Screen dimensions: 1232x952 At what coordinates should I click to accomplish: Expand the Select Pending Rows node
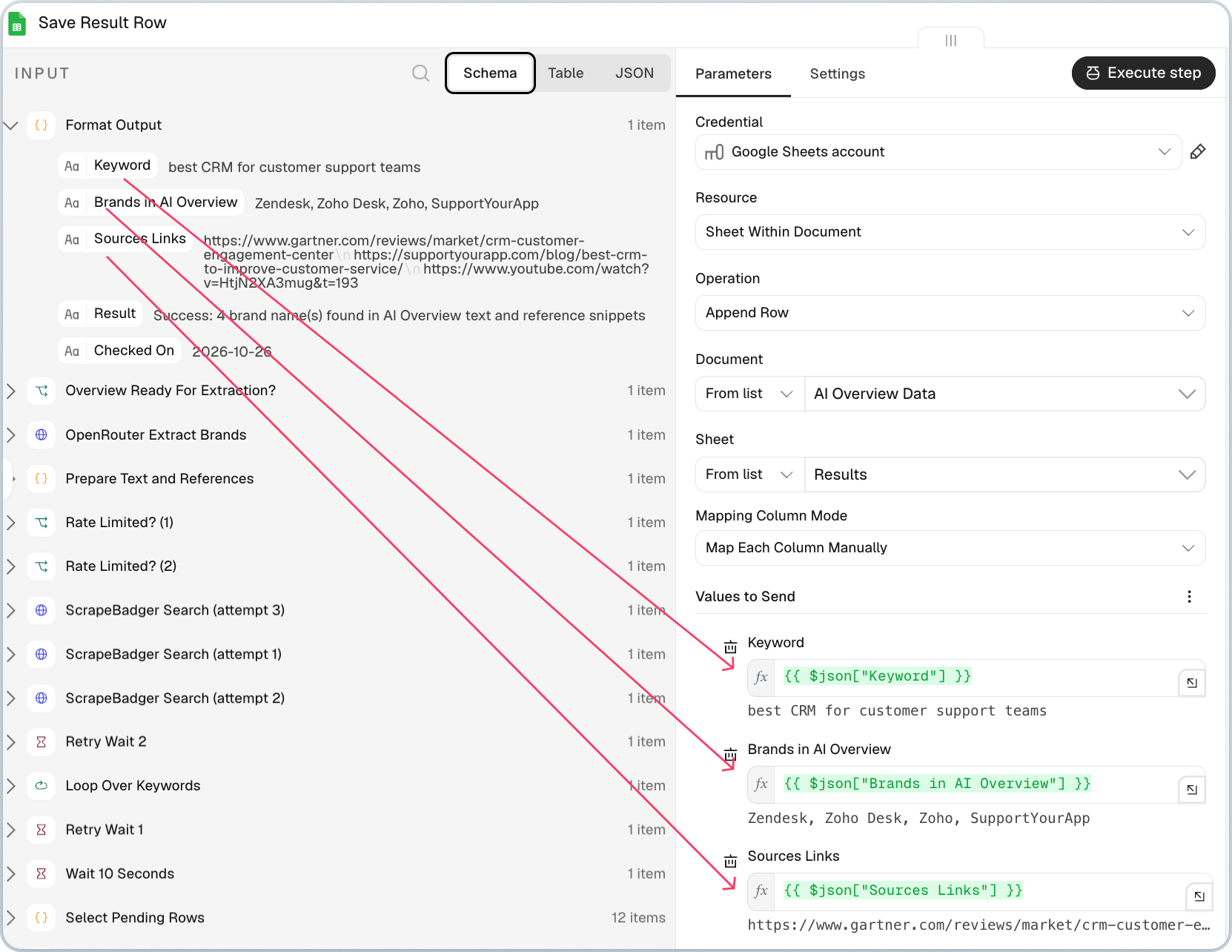[x=11, y=918]
